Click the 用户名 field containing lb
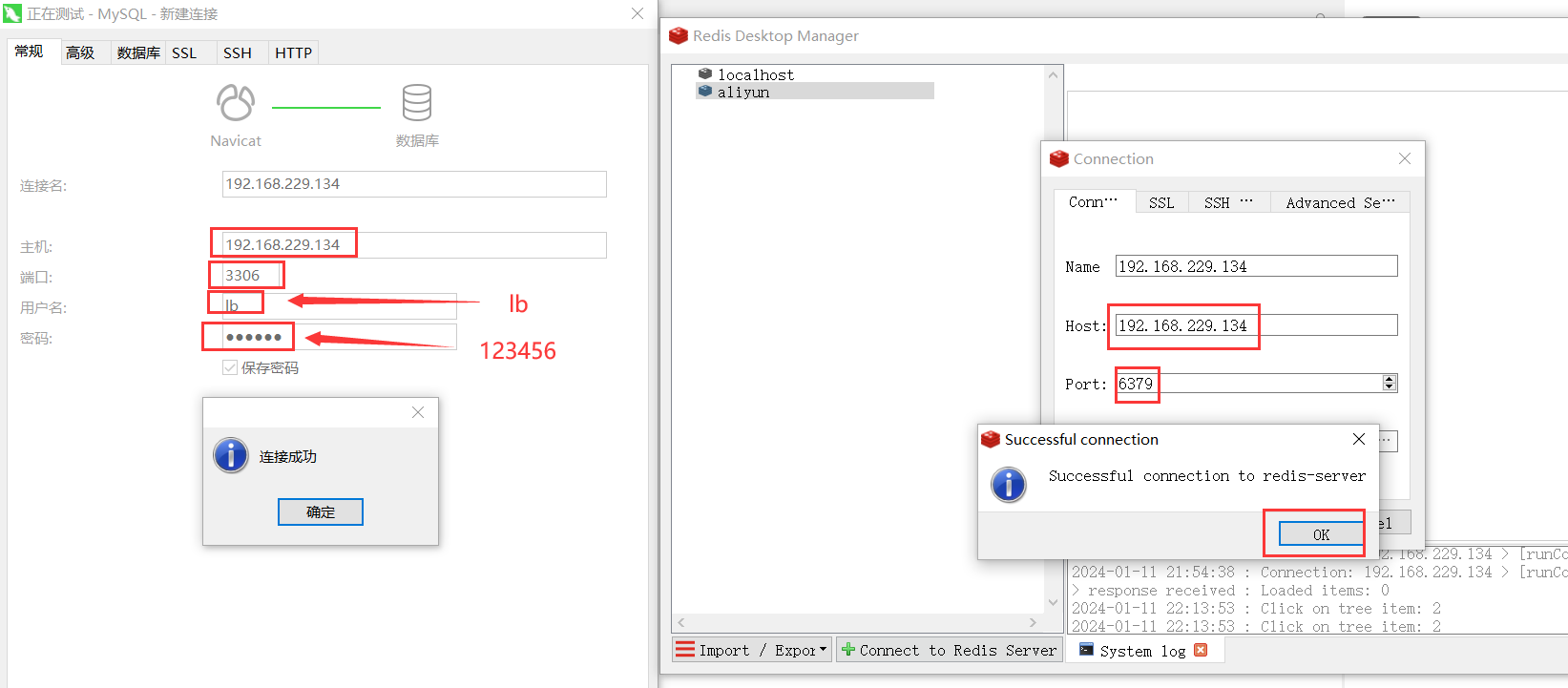Viewport: 1568px width, 688px height. tap(339, 305)
